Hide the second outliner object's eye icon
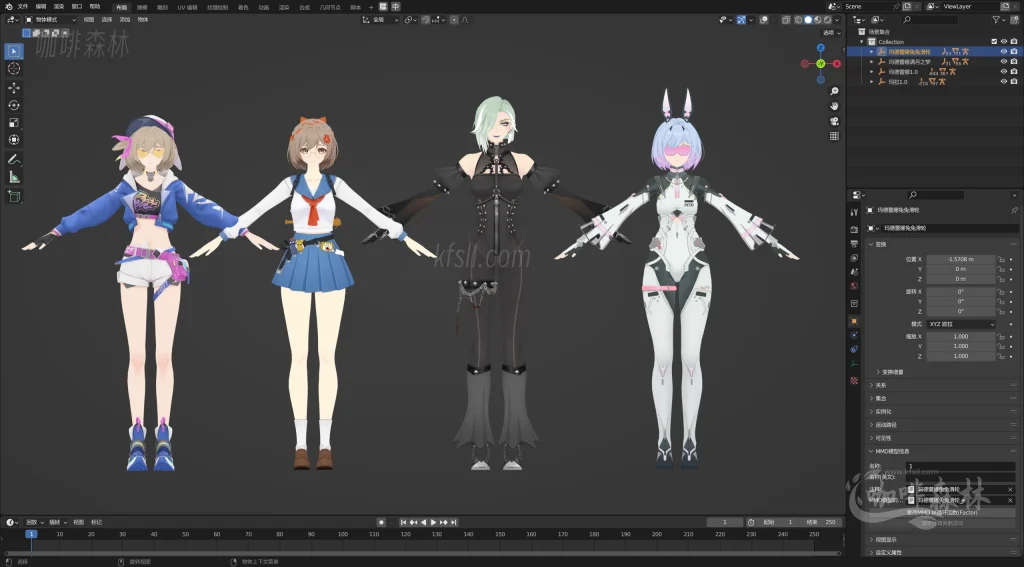Screen dimensions: 1024x567 coord(1004,61)
